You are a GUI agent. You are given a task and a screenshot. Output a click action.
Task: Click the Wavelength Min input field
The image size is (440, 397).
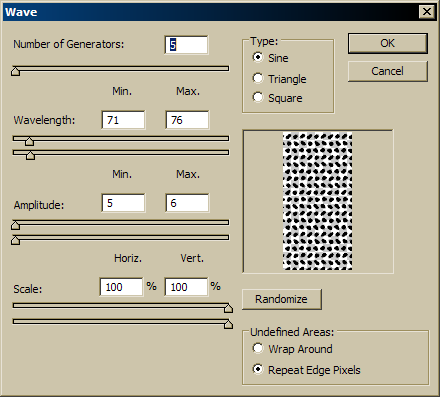[123, 120]
